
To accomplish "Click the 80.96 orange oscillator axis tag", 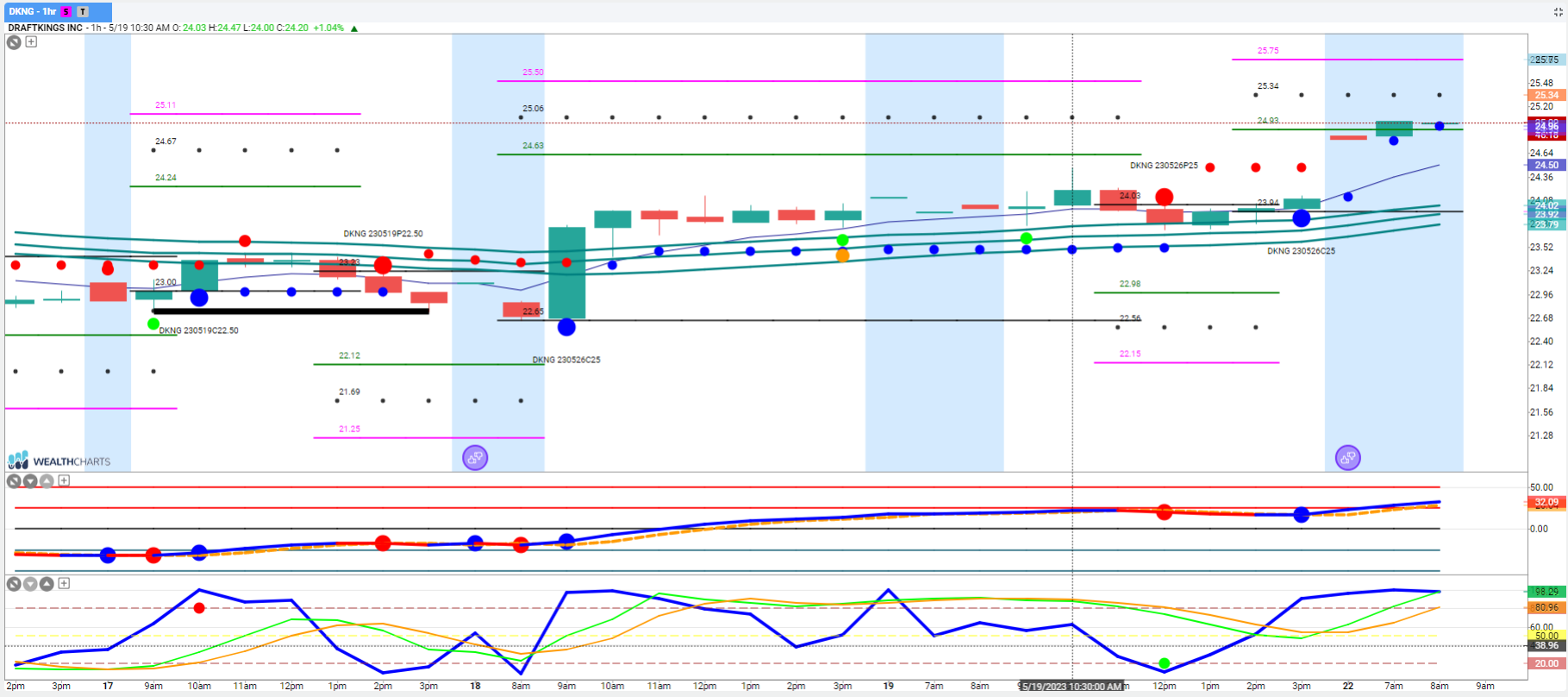I will click(x=1546, y=607).
